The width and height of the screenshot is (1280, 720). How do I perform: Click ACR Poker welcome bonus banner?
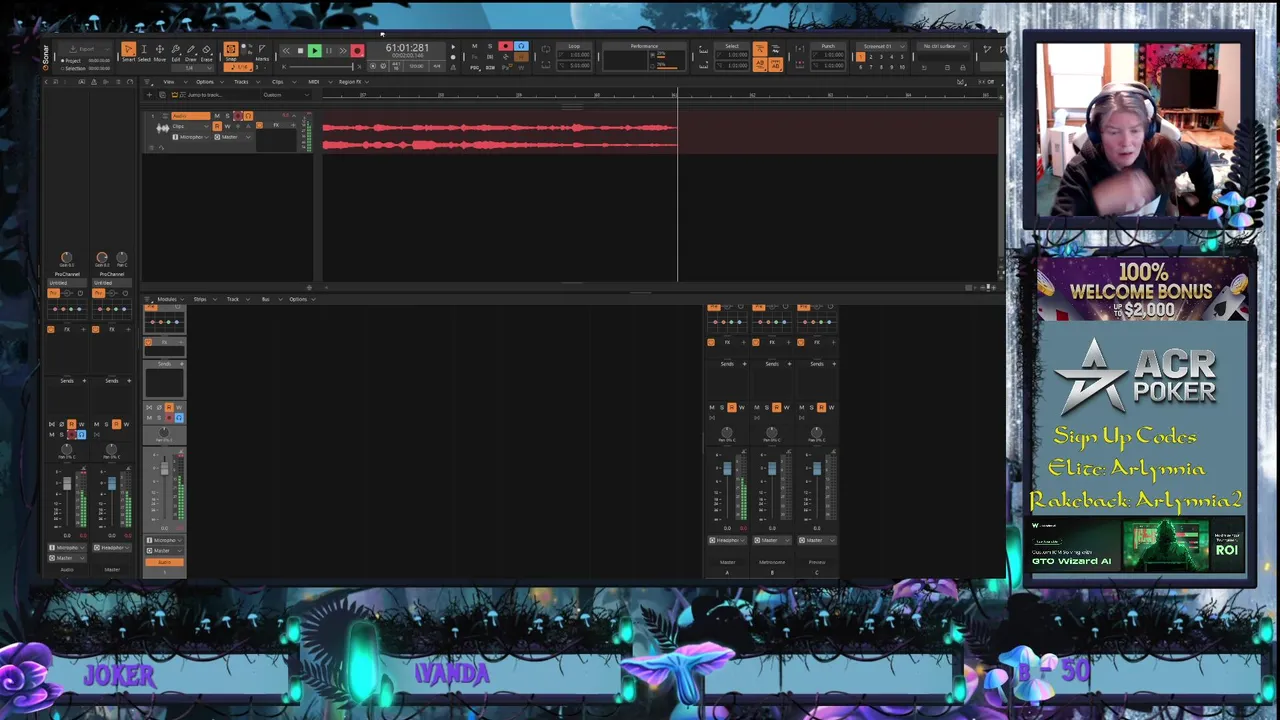pyautogui.click(x=1140, y=291)
